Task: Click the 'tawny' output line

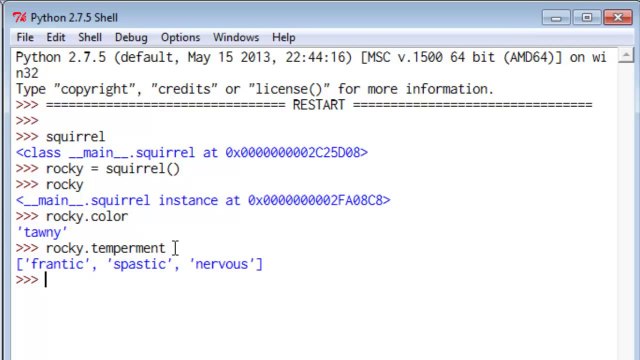Action: click(x=42, y=232)
